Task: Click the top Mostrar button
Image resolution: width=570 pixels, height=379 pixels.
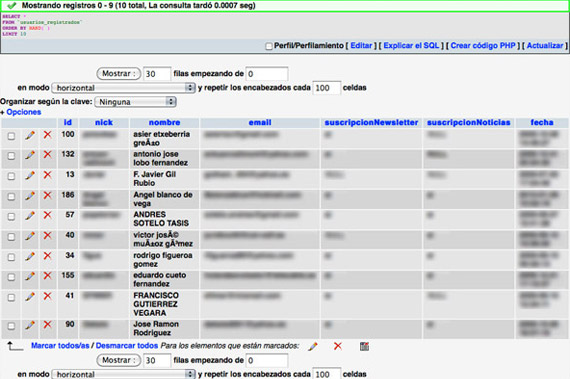Action: pos(119,74)
